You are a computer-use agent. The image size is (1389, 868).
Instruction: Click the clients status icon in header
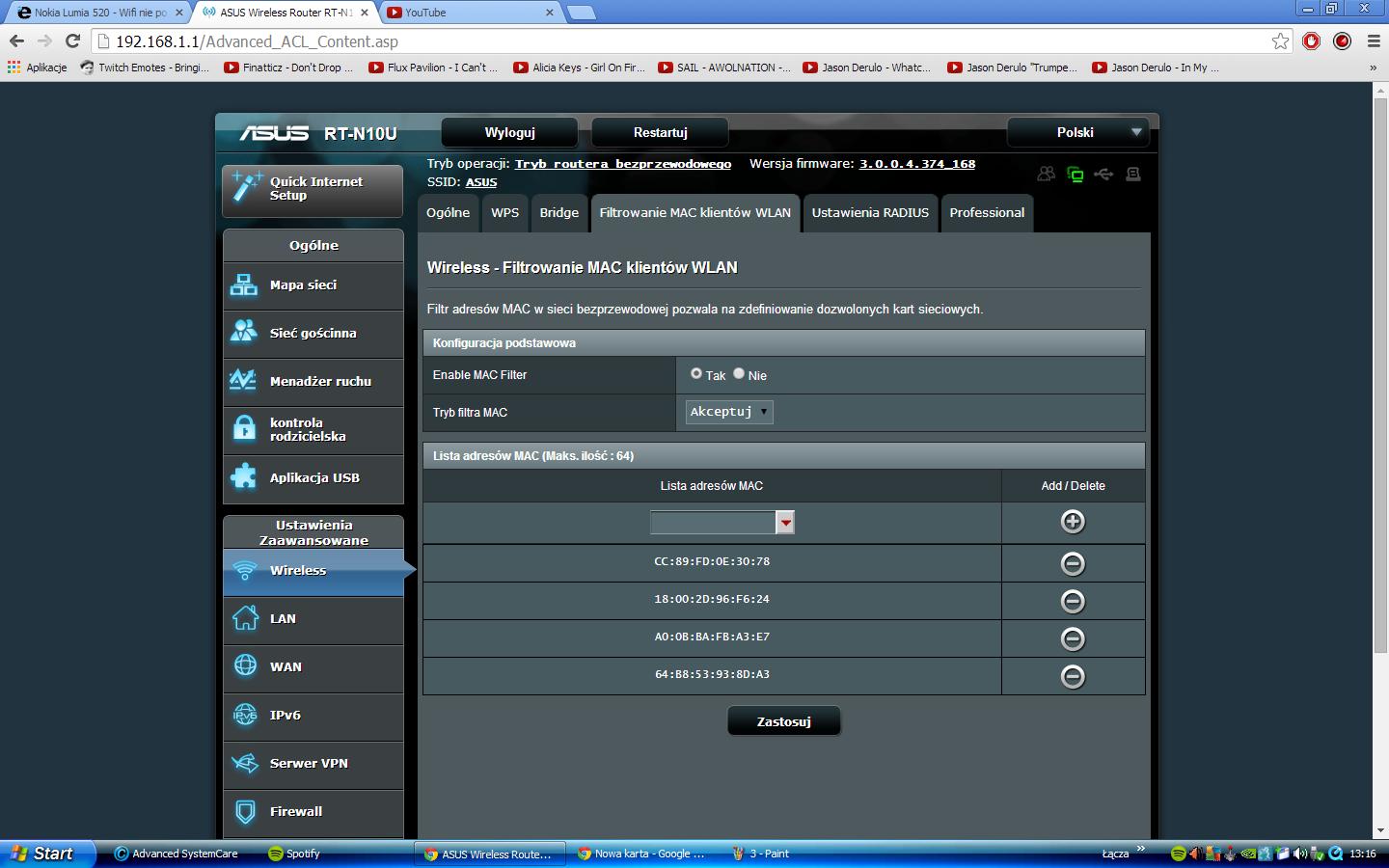1046,175
